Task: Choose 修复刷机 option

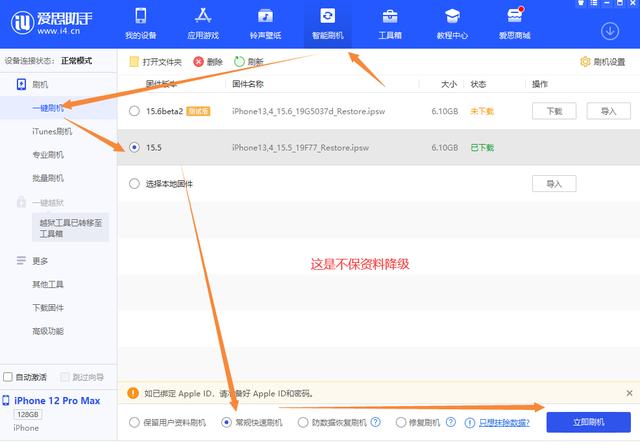Action: pos(401,423)
